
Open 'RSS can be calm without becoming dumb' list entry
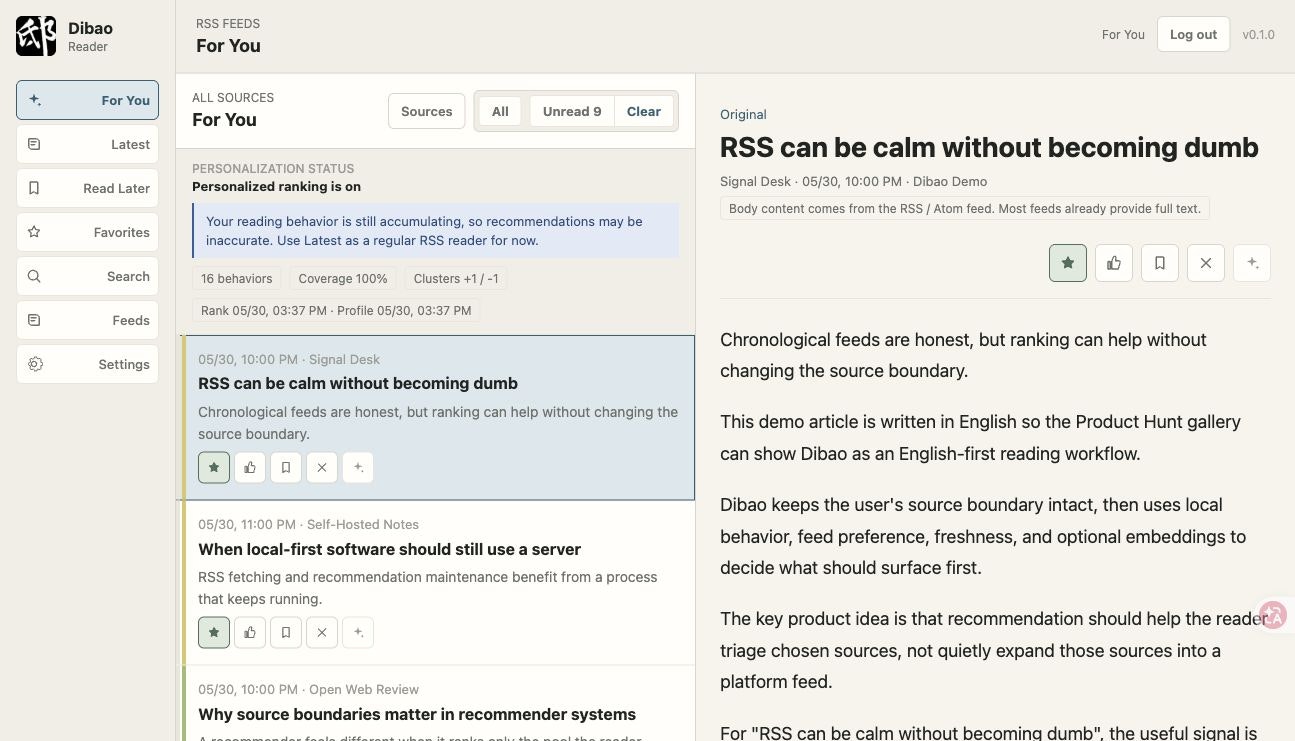pos(438,417)
